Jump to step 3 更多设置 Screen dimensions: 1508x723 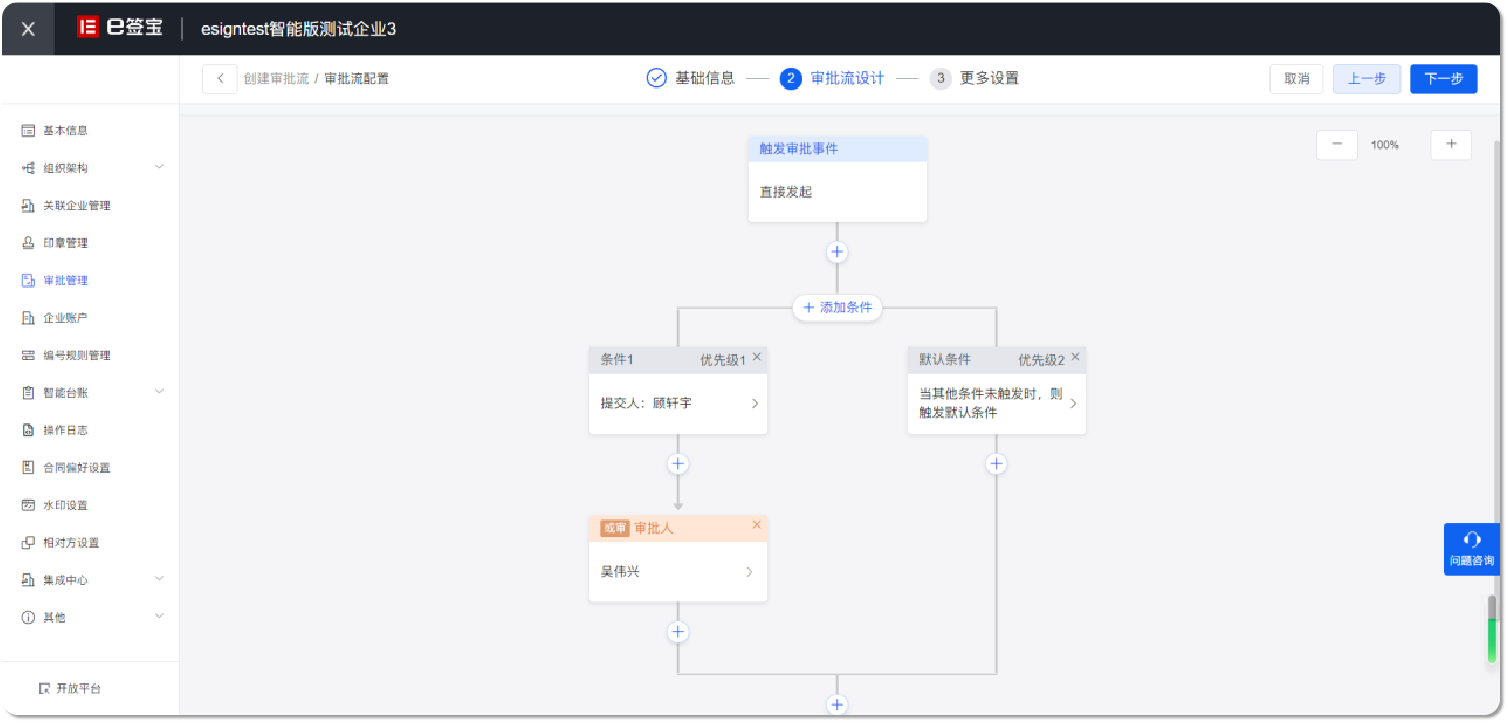click(974, 78)
